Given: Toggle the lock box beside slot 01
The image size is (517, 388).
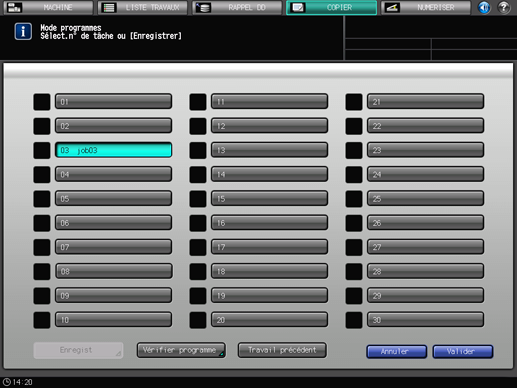Looking at the screenshot, I should pos(42,102).
